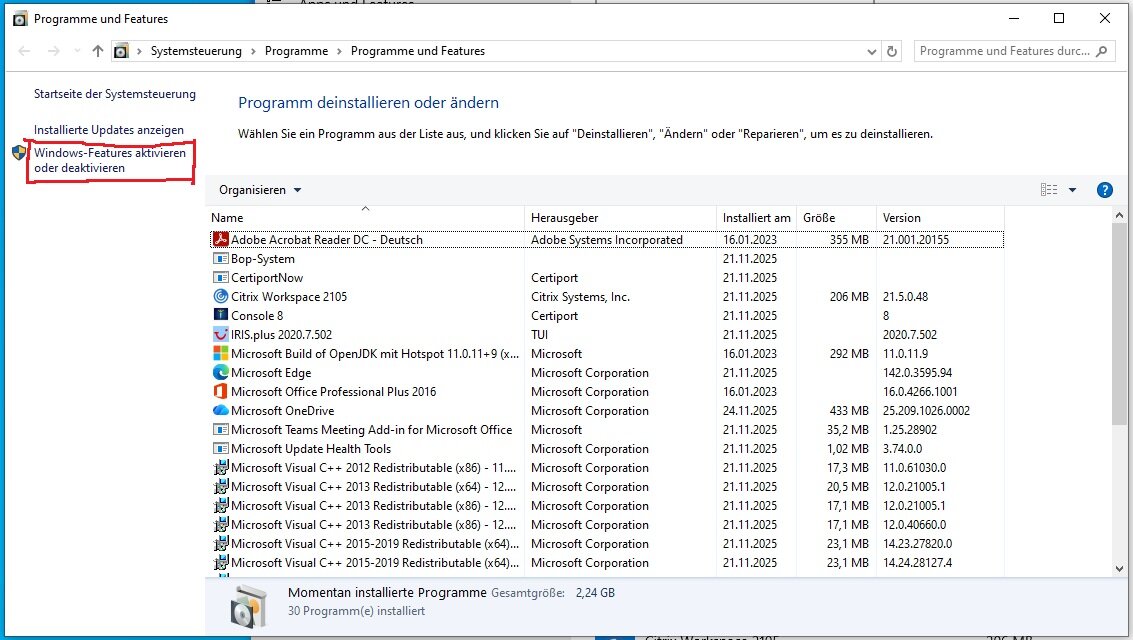Click the refresh button beside address bar
The width and height of the screenshot is (1133, 640).
[893, 51]
